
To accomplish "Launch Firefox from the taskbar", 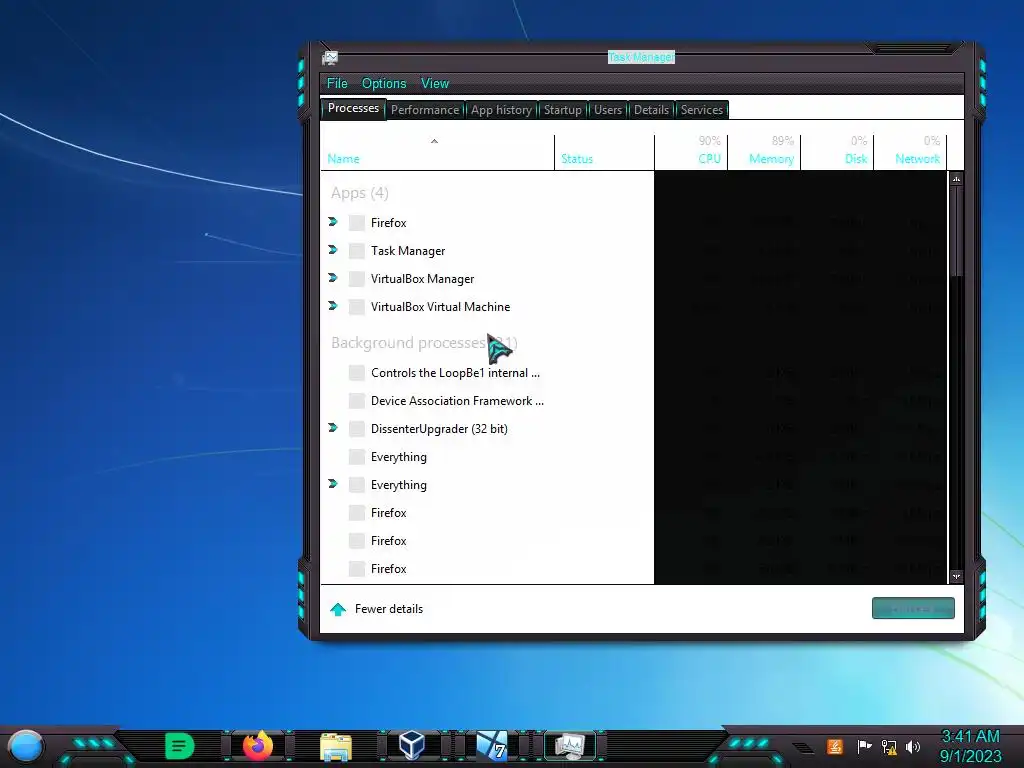I will coord(257,746).
